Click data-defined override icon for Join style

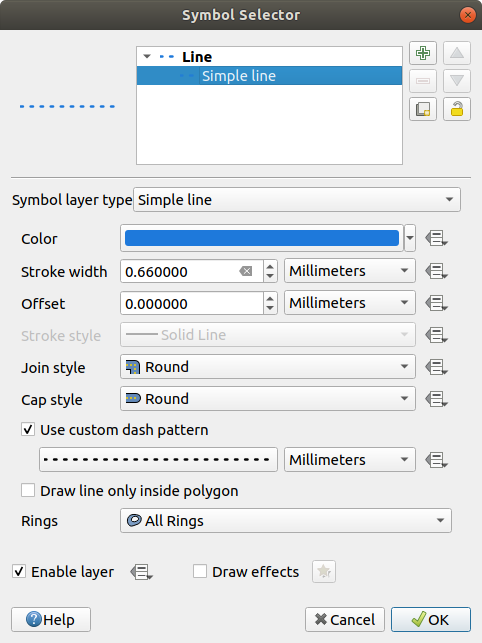tap(436, 367)
